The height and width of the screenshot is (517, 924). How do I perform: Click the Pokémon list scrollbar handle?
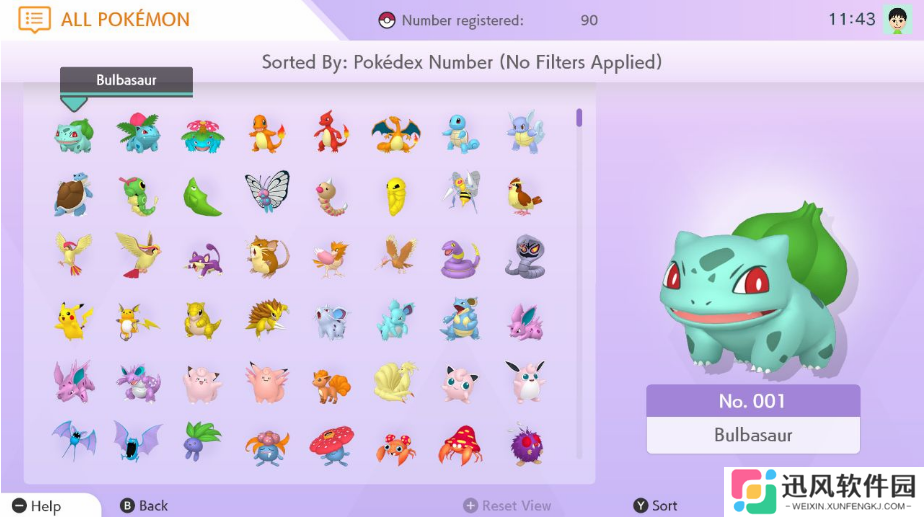579,117
